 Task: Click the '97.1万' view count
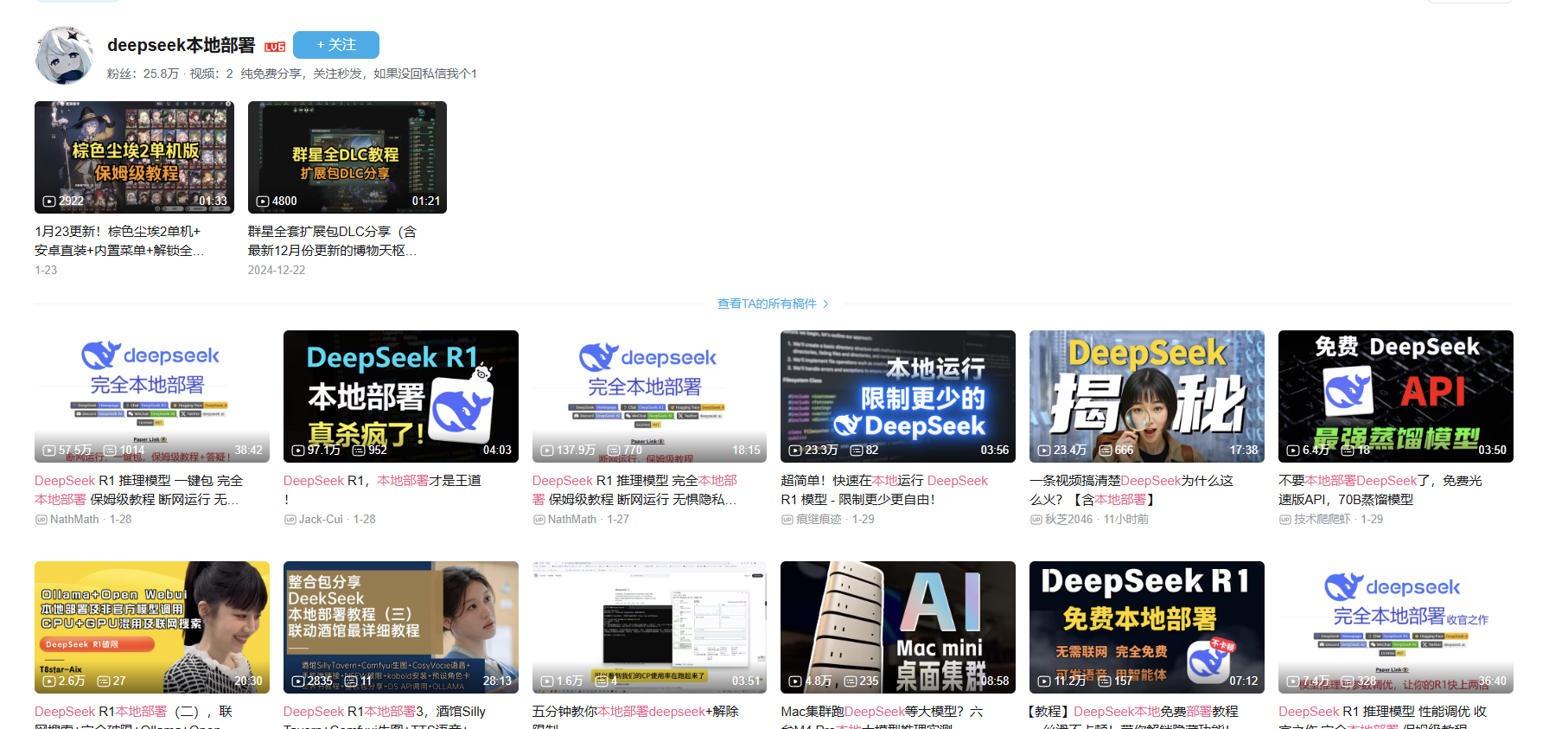[x=324, y=451]
